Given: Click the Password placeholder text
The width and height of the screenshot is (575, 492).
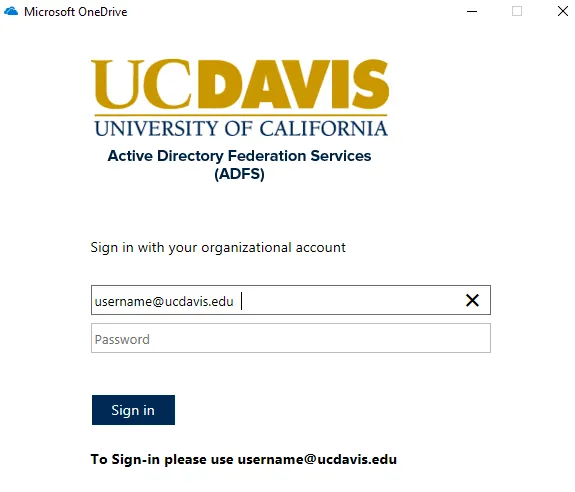Looking at the screenshot, I should pos(122,339).
